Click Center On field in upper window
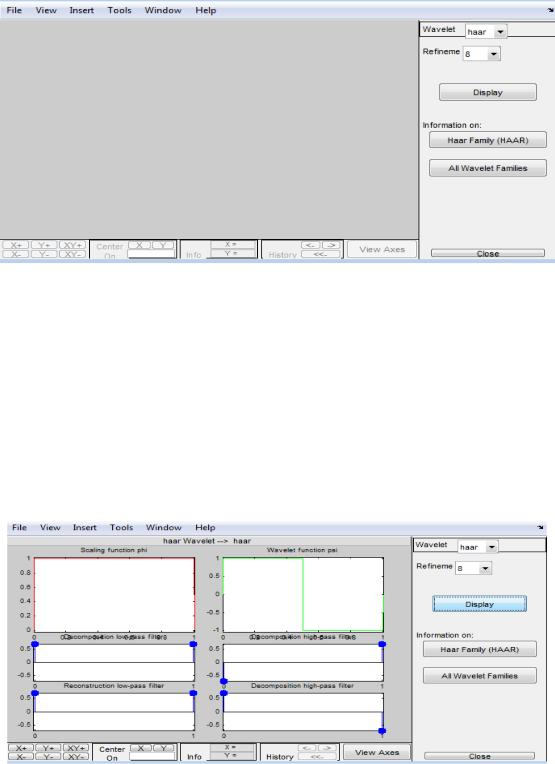This screenshot has width=555, height=764. pyautogui.click(x=151, y=254)
